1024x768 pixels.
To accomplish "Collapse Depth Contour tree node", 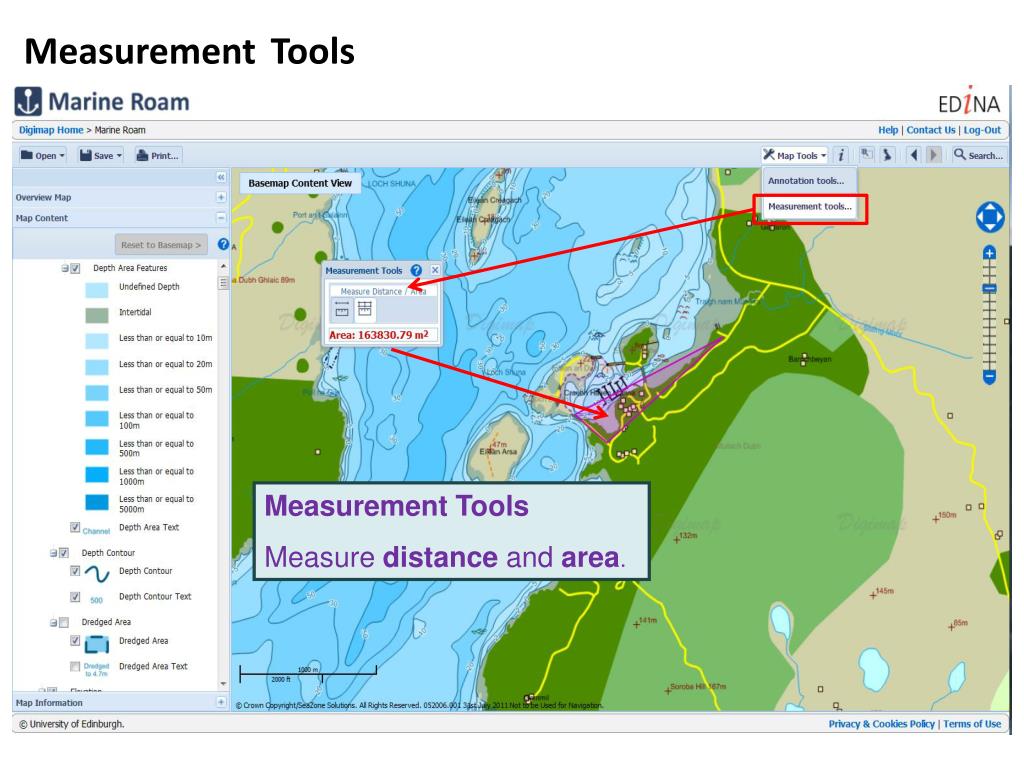I will (54, 553).
